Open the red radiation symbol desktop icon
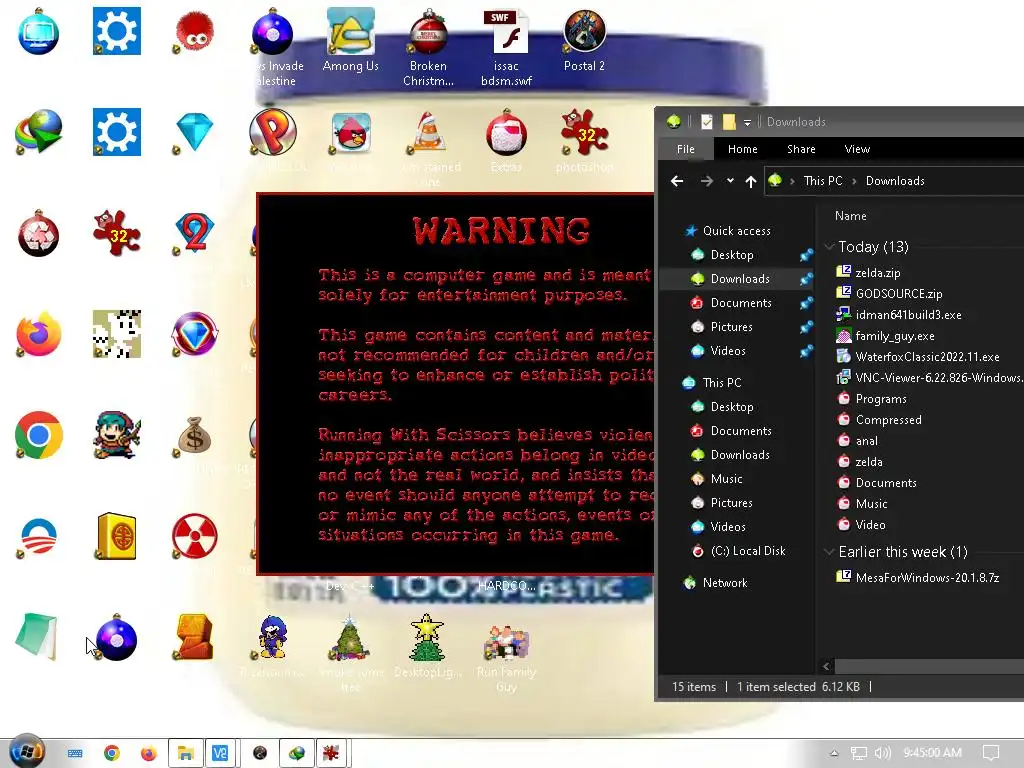Screen dimensions: 1024x768 click(x=195, y=536)
